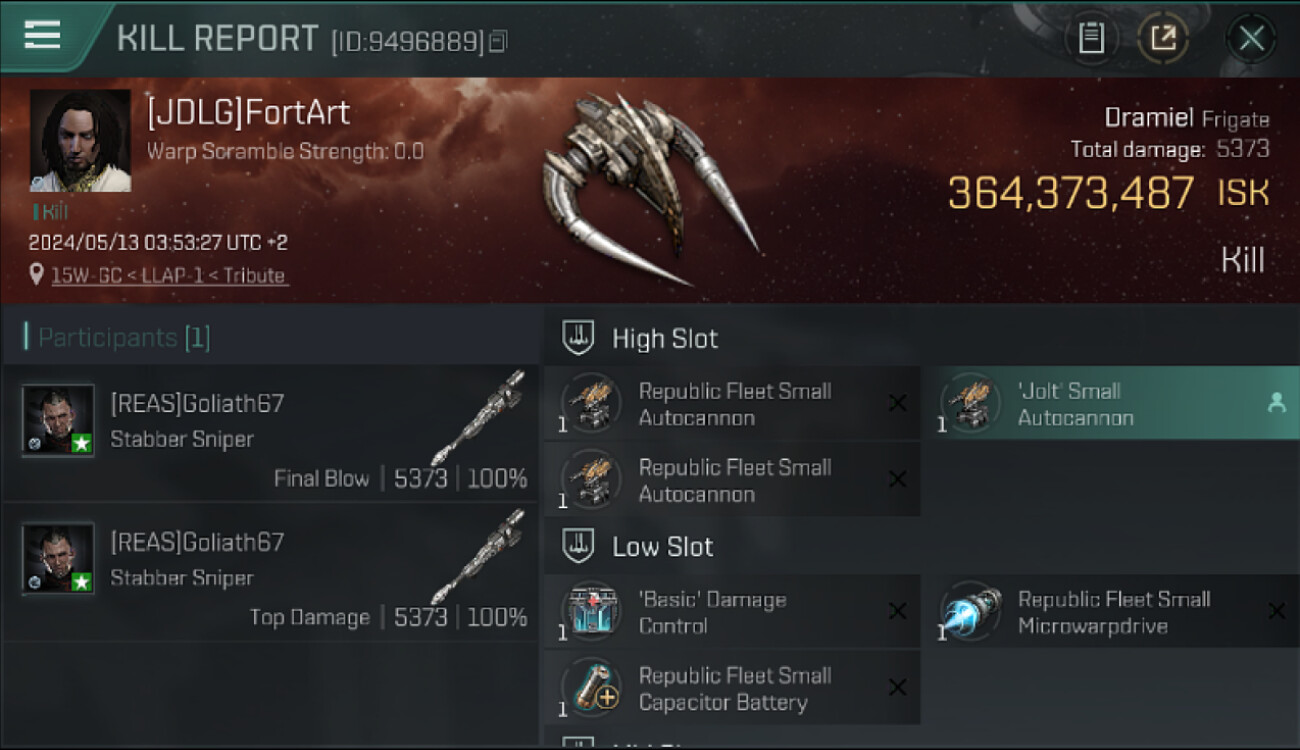Image resolution: width=1300 pixels, height=750 pixels.
Task: Copy the kill report ID icon
Action: click(498, 41)
